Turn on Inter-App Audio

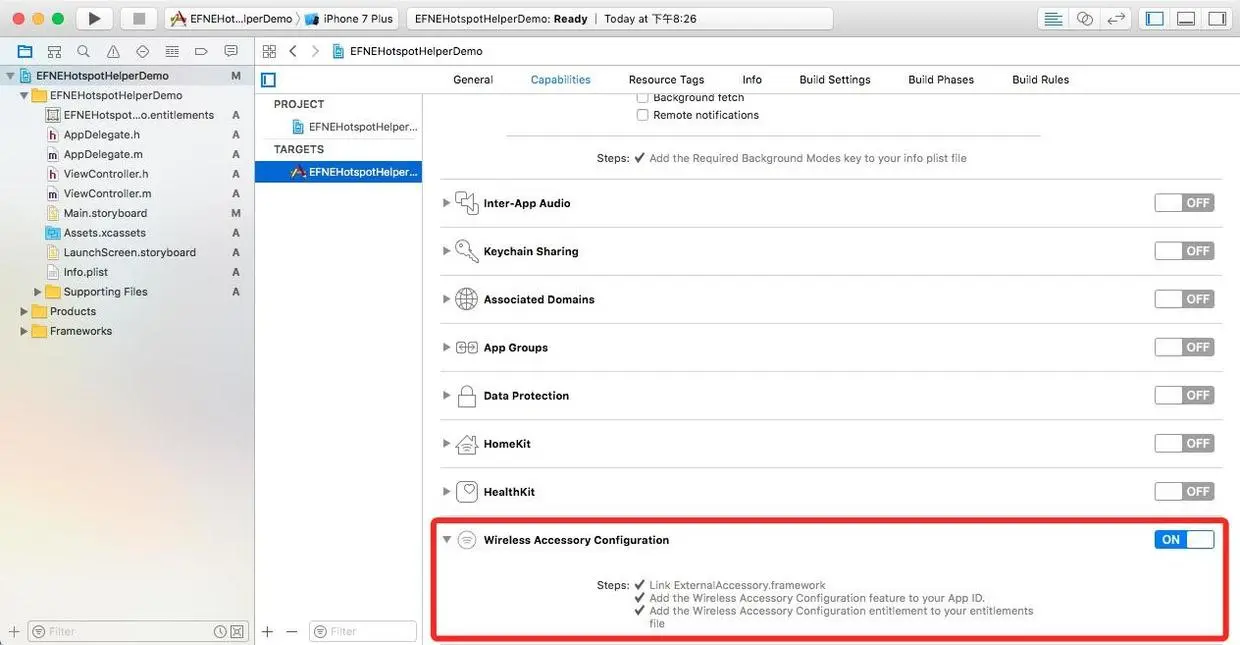point(1184,203)
